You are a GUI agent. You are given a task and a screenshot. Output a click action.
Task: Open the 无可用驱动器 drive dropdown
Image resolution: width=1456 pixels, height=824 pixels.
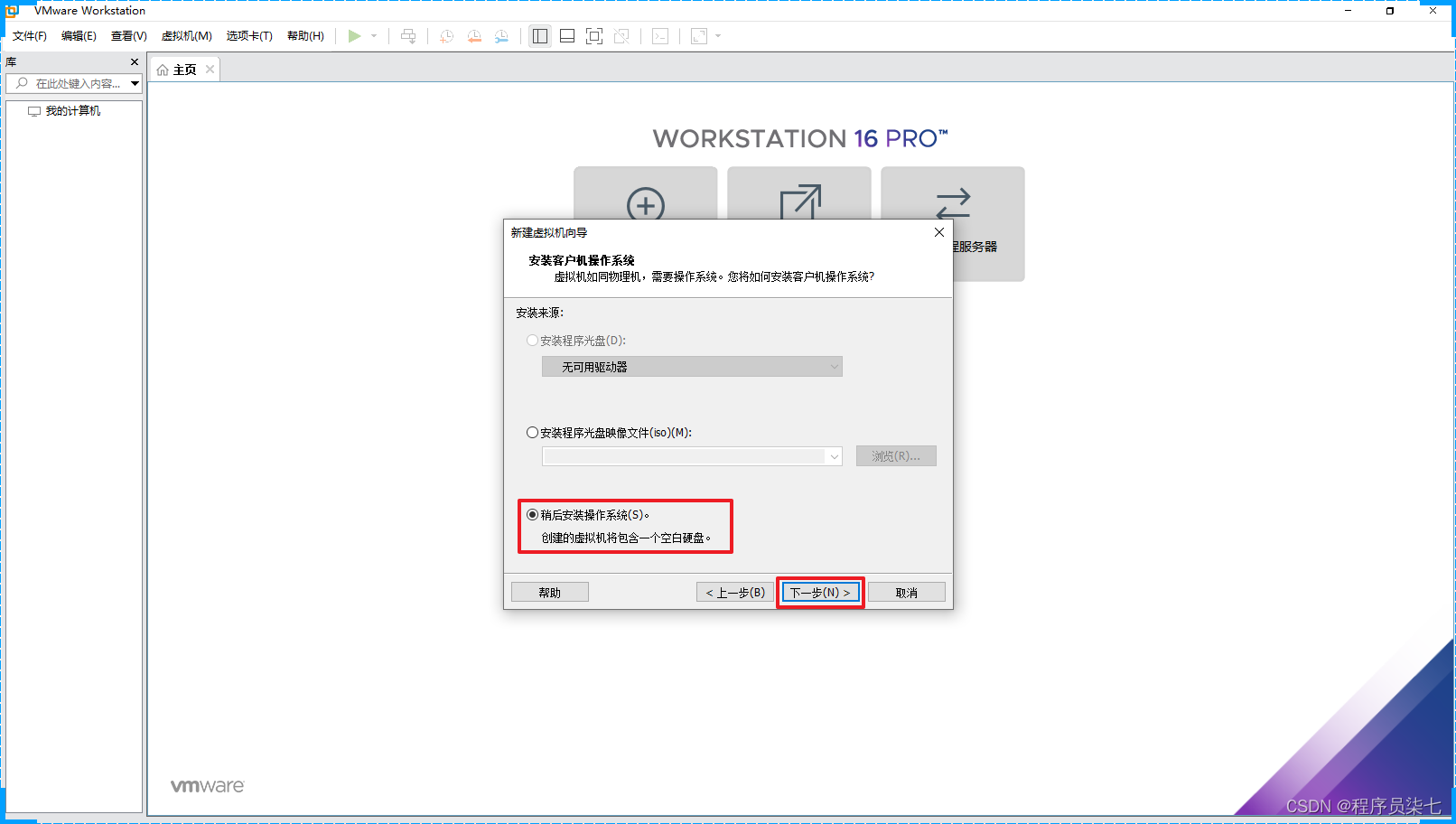(692, 367)
